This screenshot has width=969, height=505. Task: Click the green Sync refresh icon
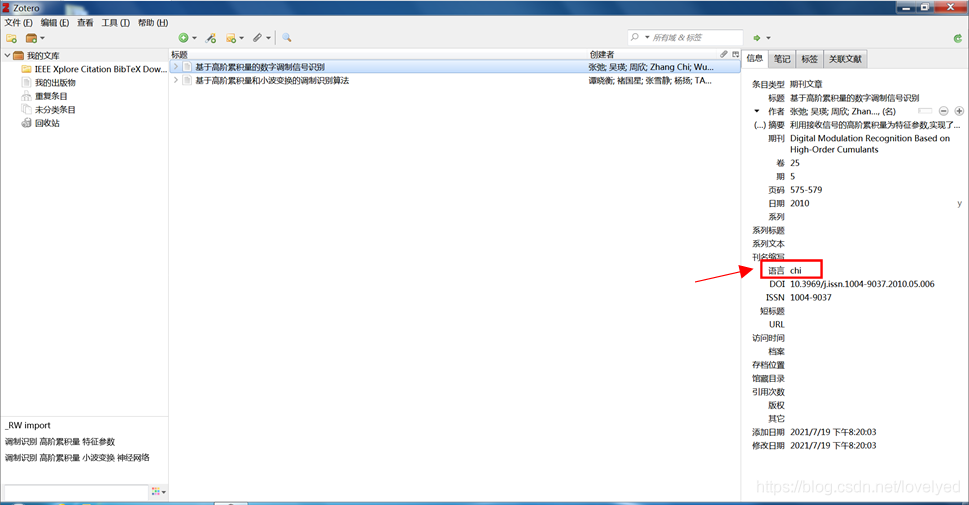pos(957,38)
